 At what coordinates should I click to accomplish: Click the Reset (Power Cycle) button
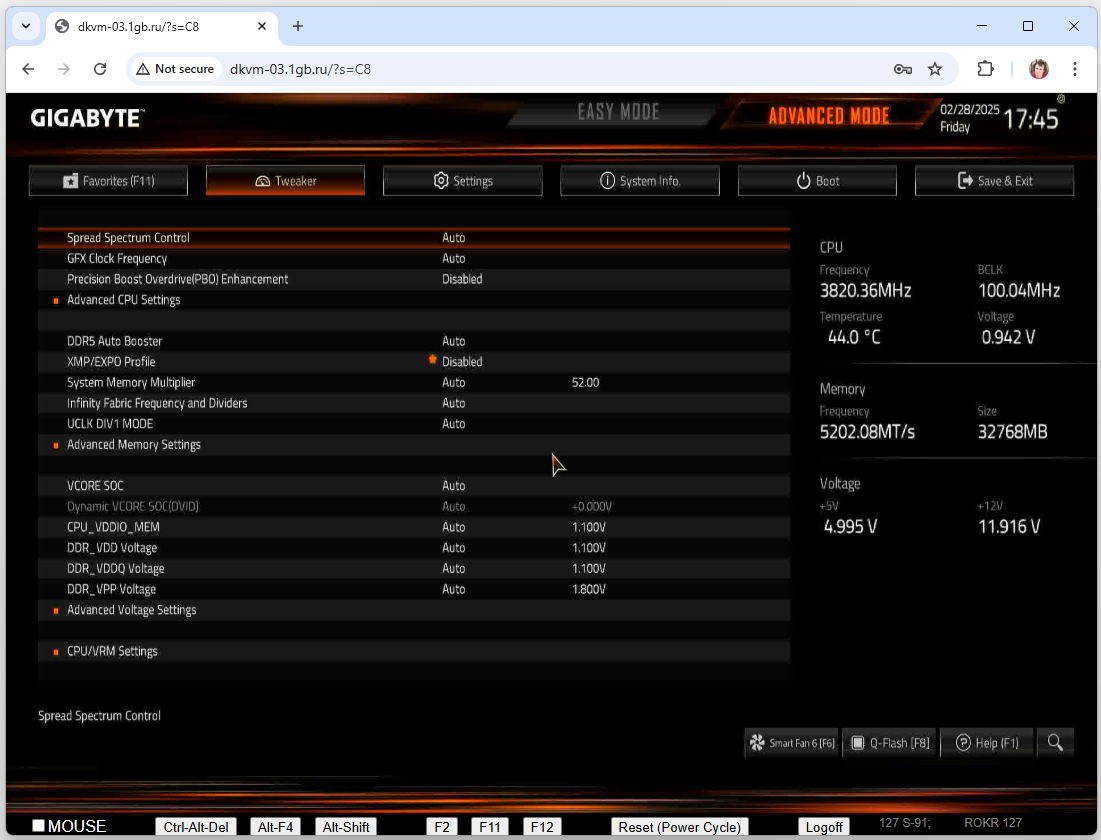click(679, 827)
